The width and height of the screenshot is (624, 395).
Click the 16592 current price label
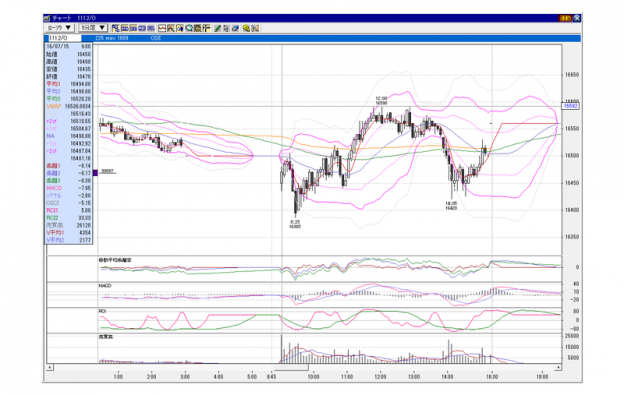571,106
